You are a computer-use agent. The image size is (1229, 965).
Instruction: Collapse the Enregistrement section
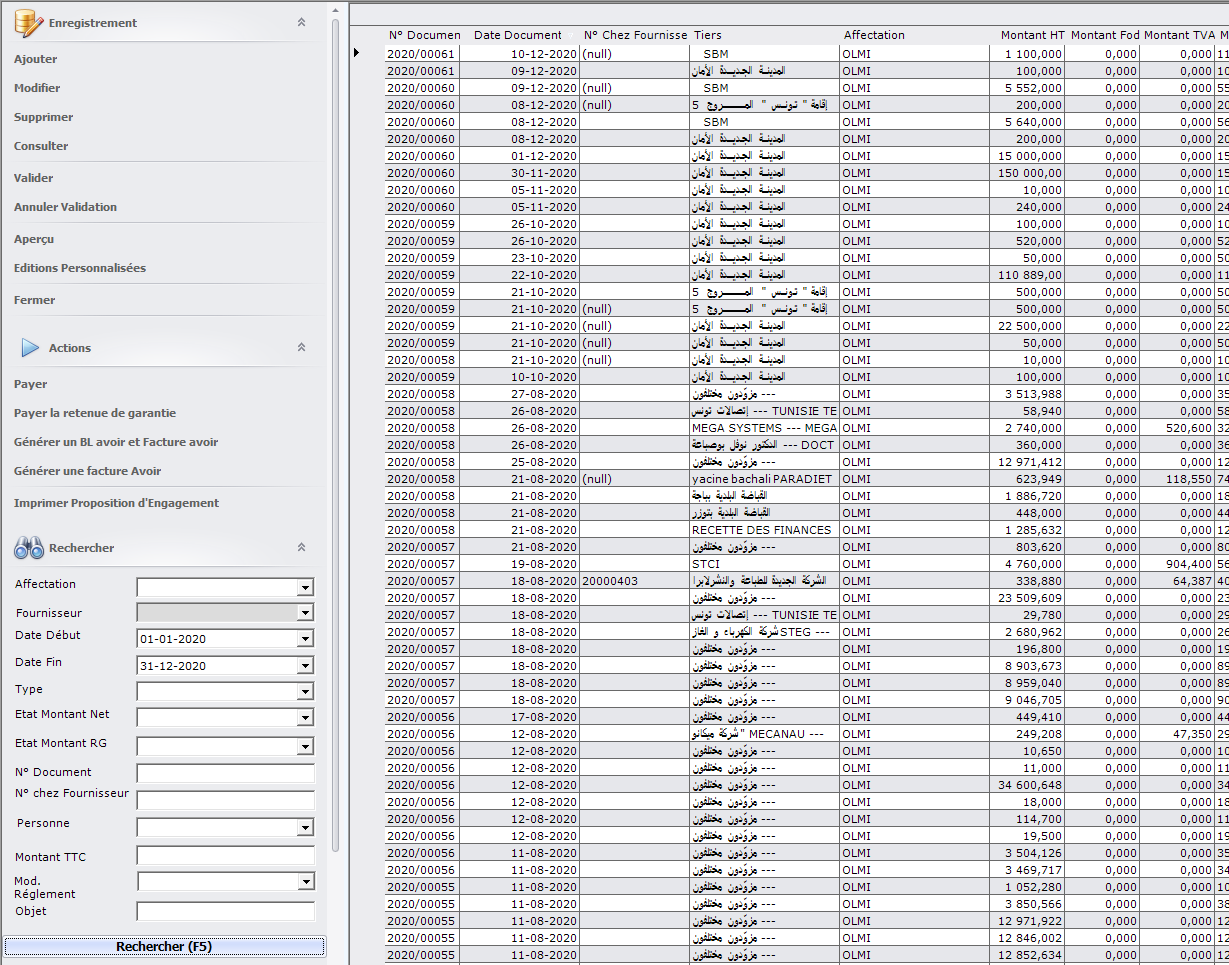(301, 22)
